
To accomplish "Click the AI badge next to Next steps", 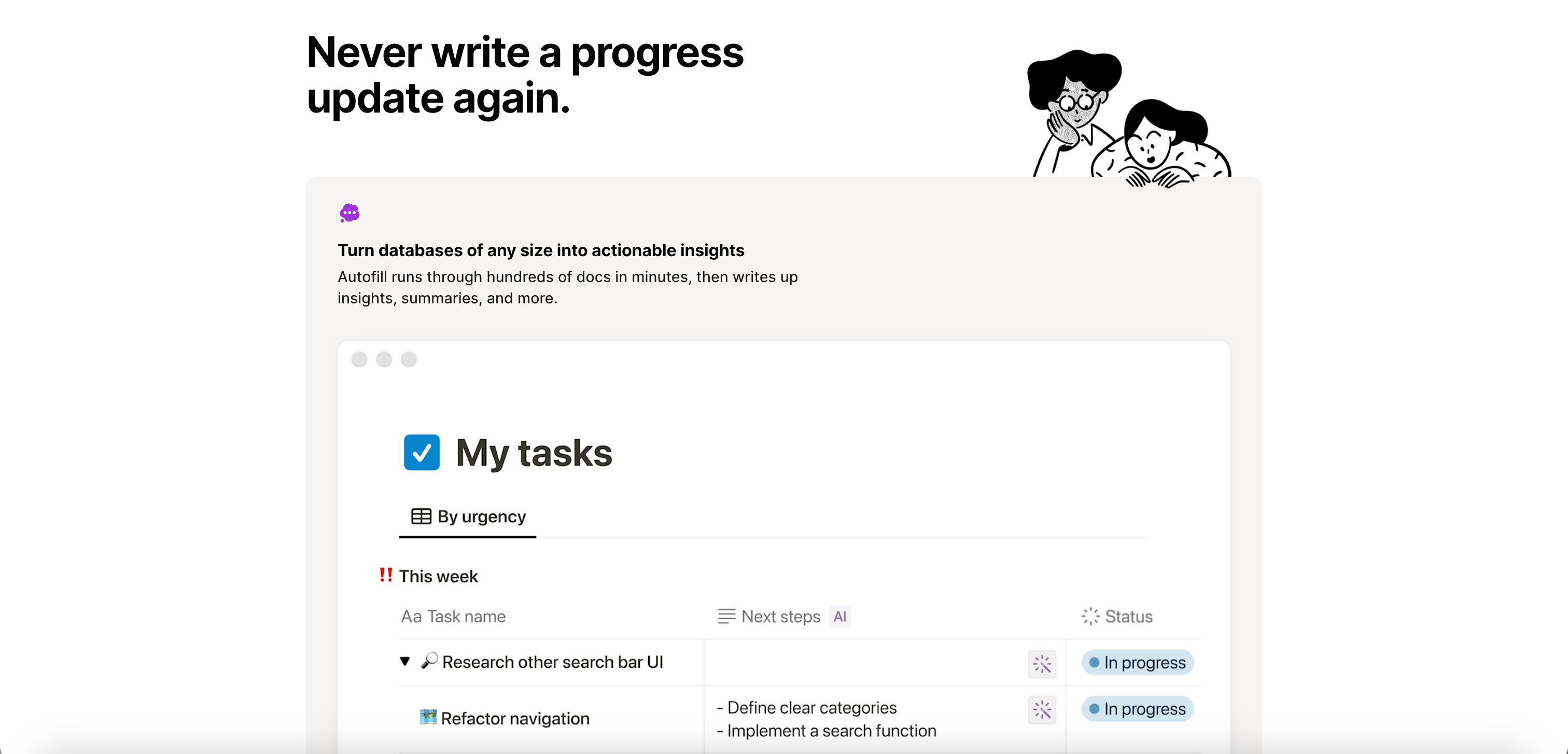I will tap(840, 617).
